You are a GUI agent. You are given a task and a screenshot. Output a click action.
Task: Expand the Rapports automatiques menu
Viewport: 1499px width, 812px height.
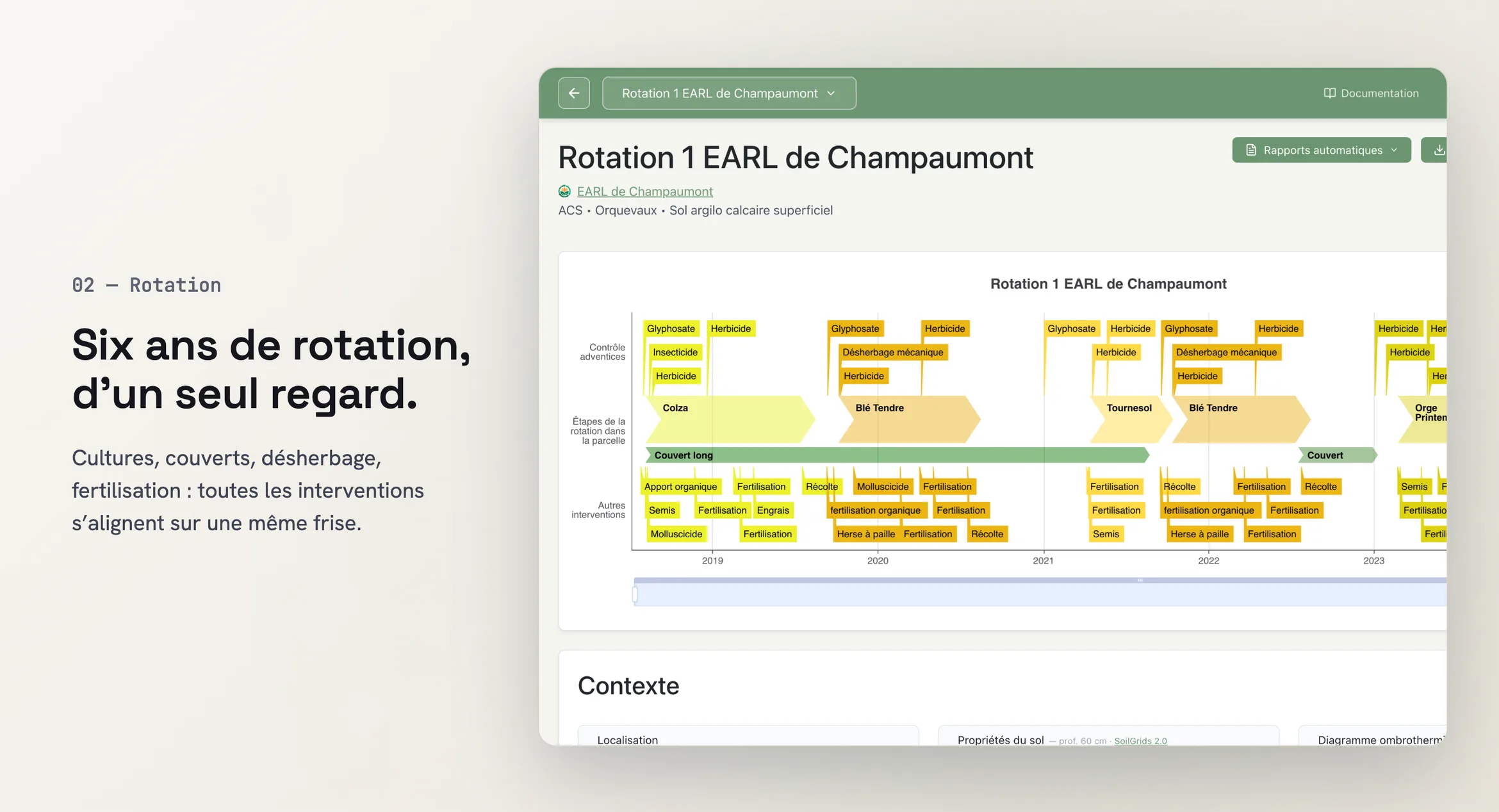pos(1321,150)
